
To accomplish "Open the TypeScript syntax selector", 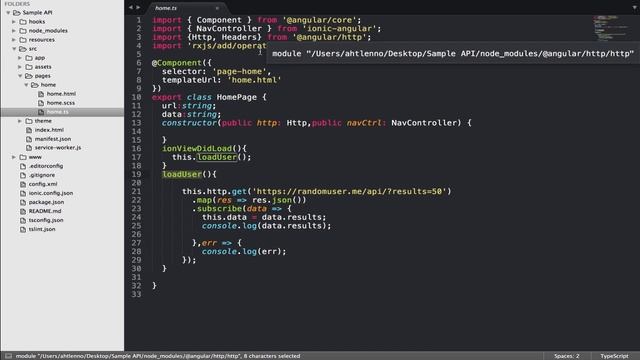I will click(614, 356).
